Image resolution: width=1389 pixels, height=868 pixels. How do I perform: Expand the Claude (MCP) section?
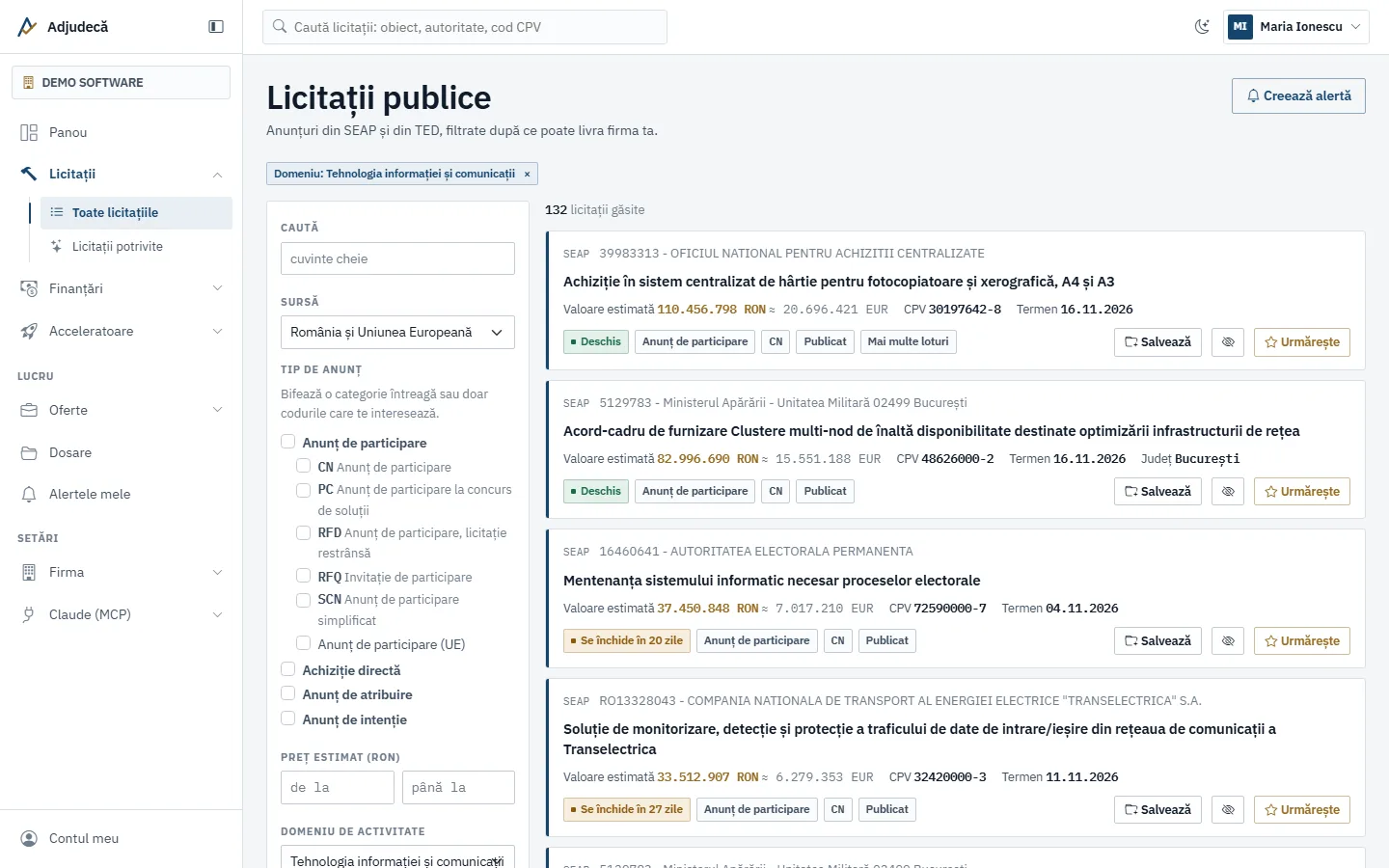coord(121,614)
